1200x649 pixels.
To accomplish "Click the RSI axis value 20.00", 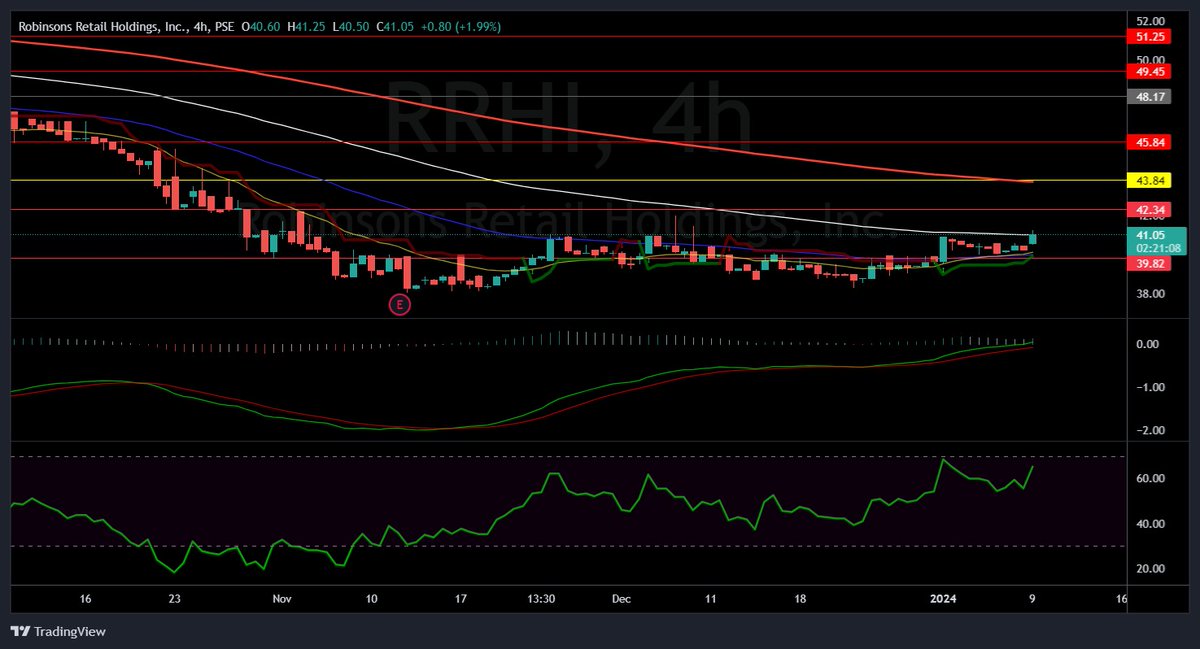I will pos(1151,568).
